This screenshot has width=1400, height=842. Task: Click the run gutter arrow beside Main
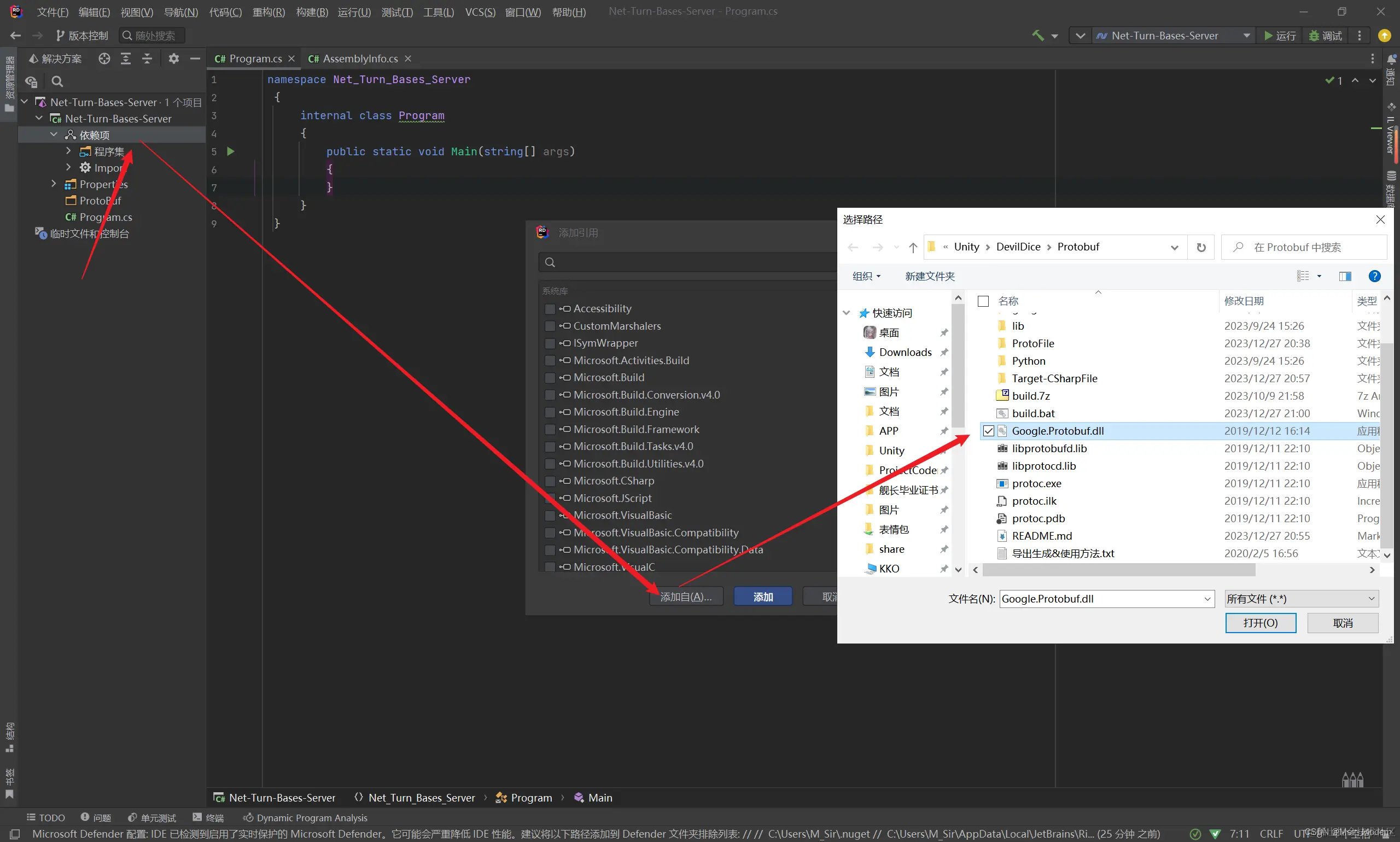(x=230, y=151)
